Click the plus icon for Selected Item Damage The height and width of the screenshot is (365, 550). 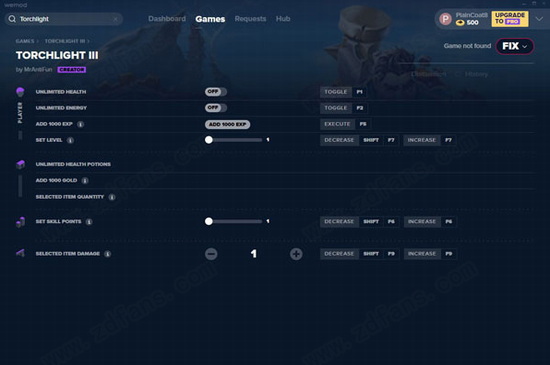(x=296, y=254)
